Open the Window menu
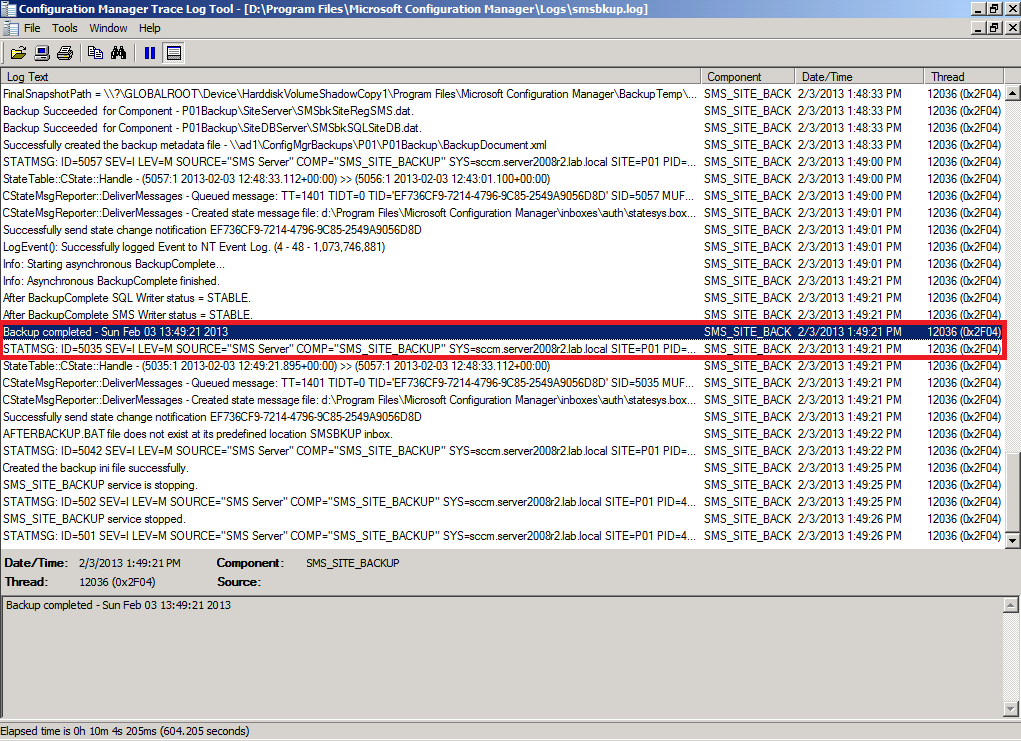1021x741 pixels. point(108,28)
